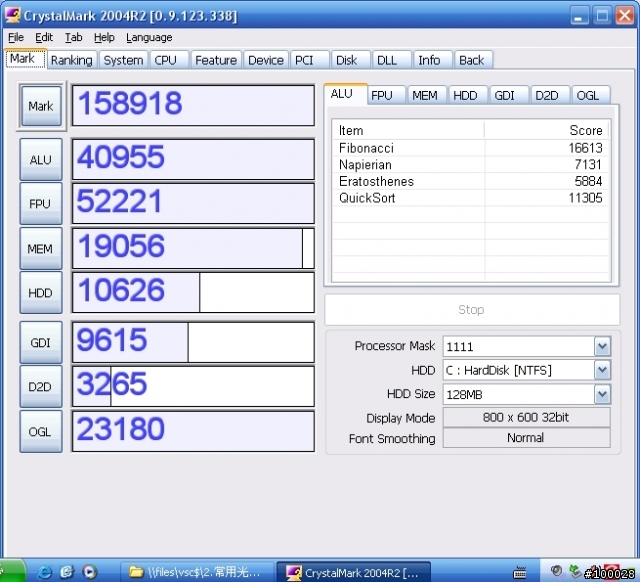The width and height of the screenshot is (640, 582).
Task: Click the Stop button
Action: click(472, 310)
